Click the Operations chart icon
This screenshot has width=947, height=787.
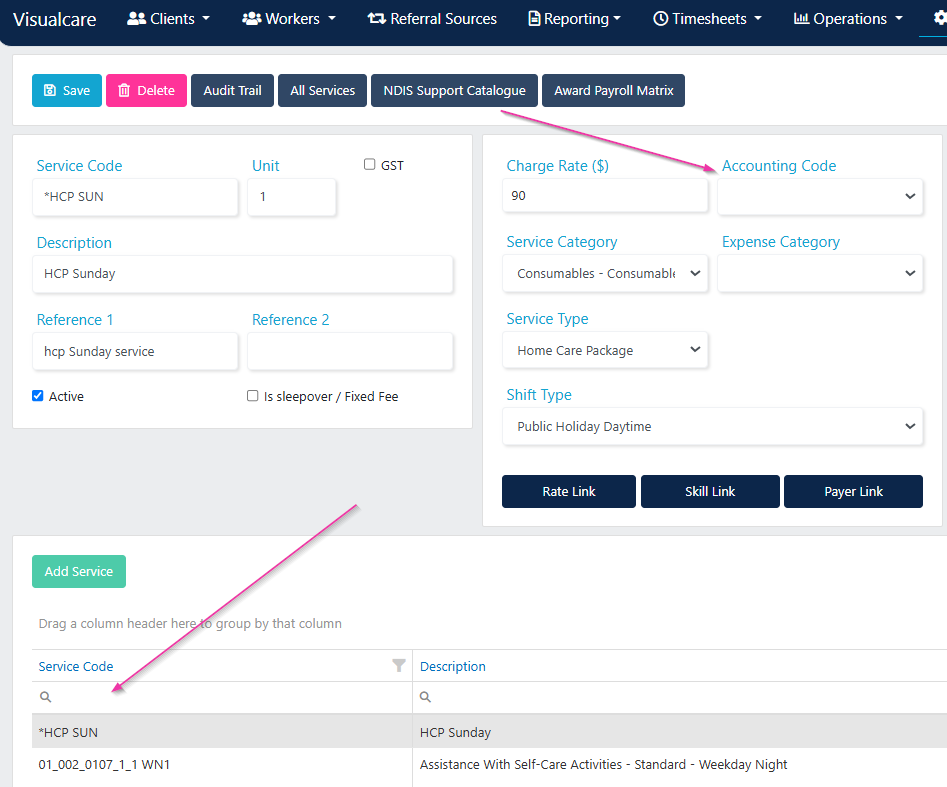[801, 19]
